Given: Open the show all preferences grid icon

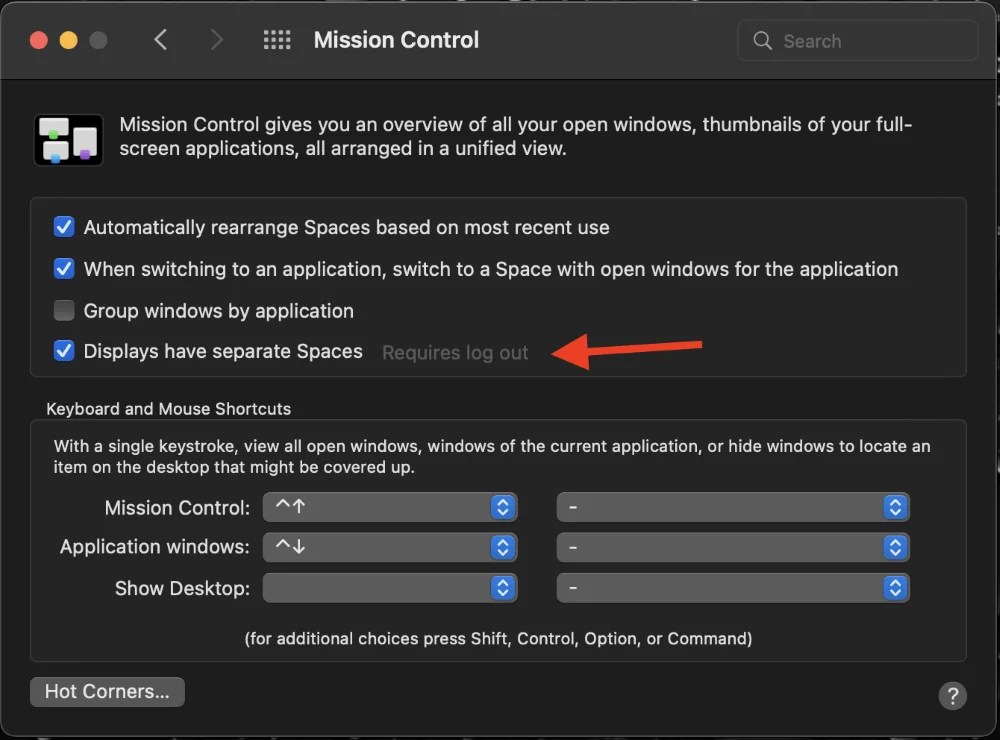Looking at the screenshot, I should (x=277, y=40).
